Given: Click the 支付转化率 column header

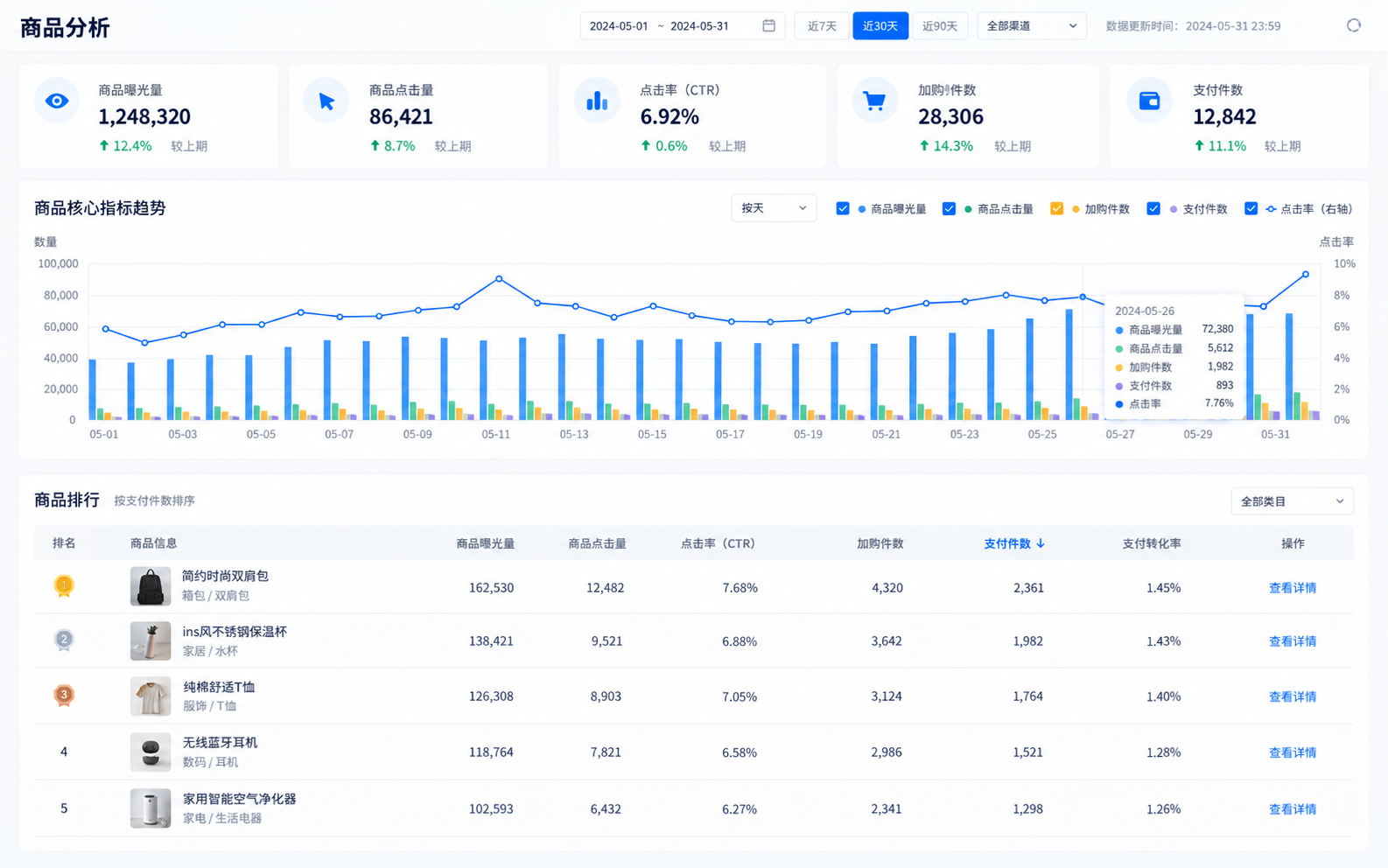Looking at the screenshot, I should 1152,543.
